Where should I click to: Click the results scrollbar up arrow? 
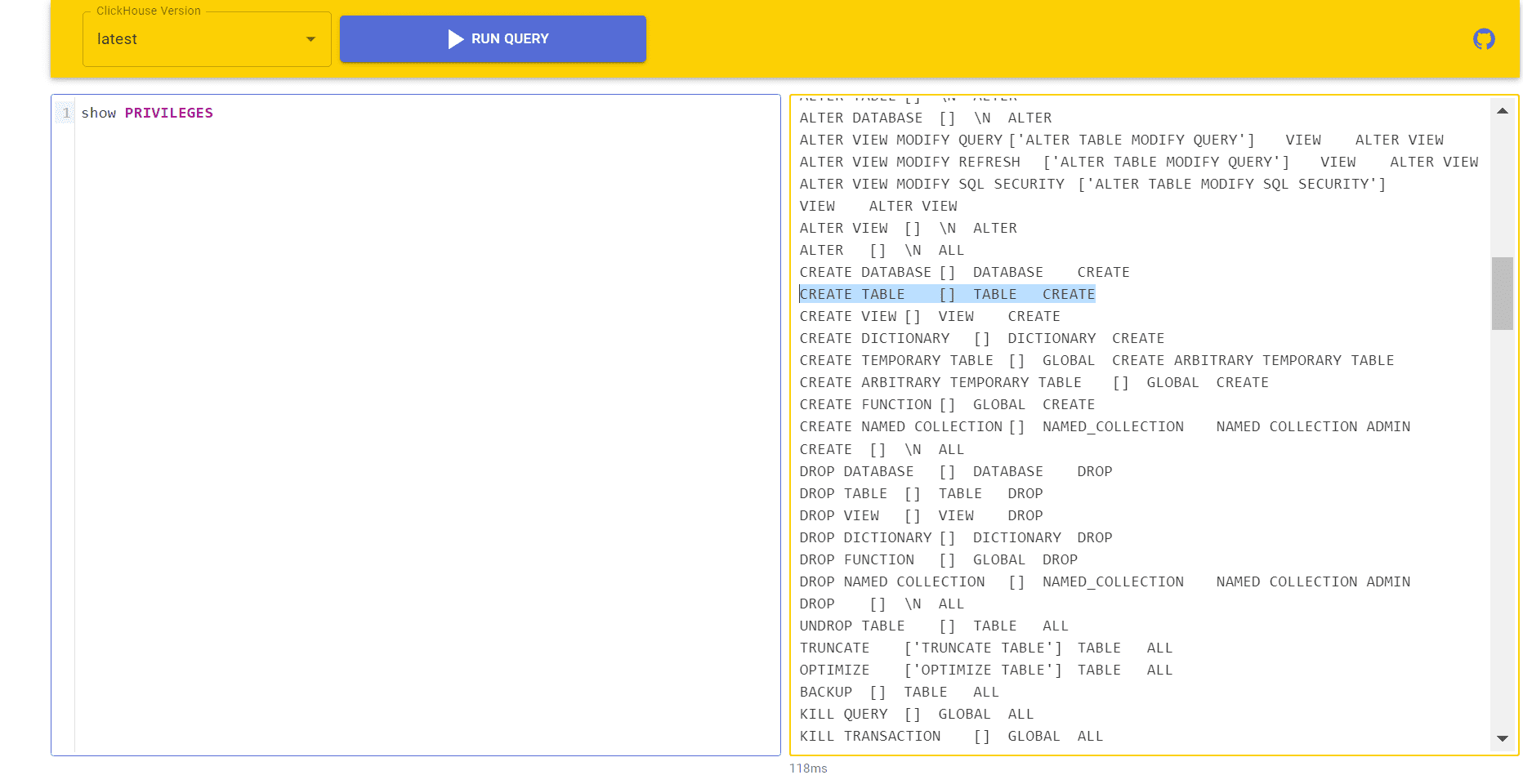click(1502, 111)
